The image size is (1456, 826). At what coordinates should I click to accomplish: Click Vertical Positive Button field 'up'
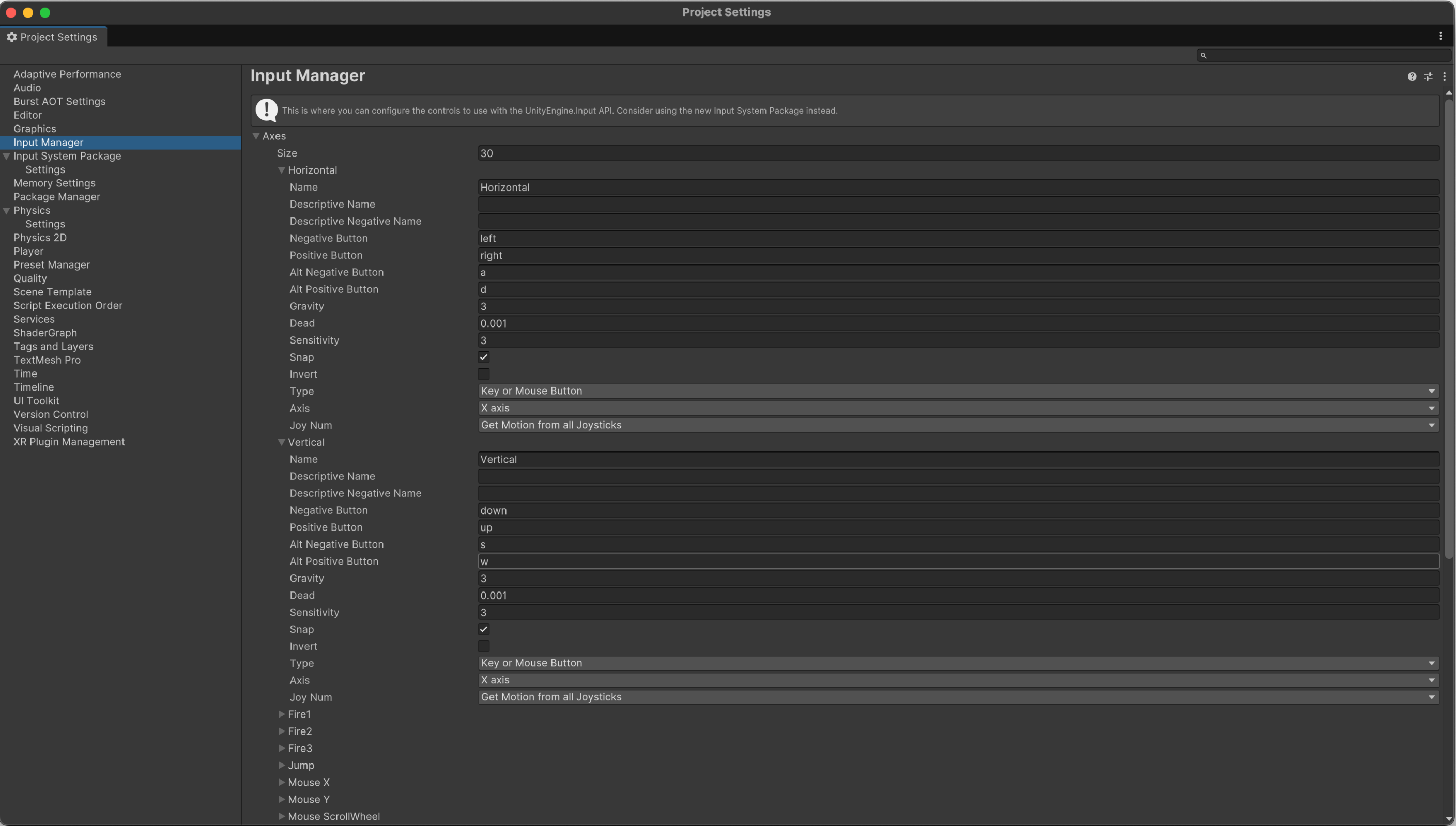pos(958,527)
